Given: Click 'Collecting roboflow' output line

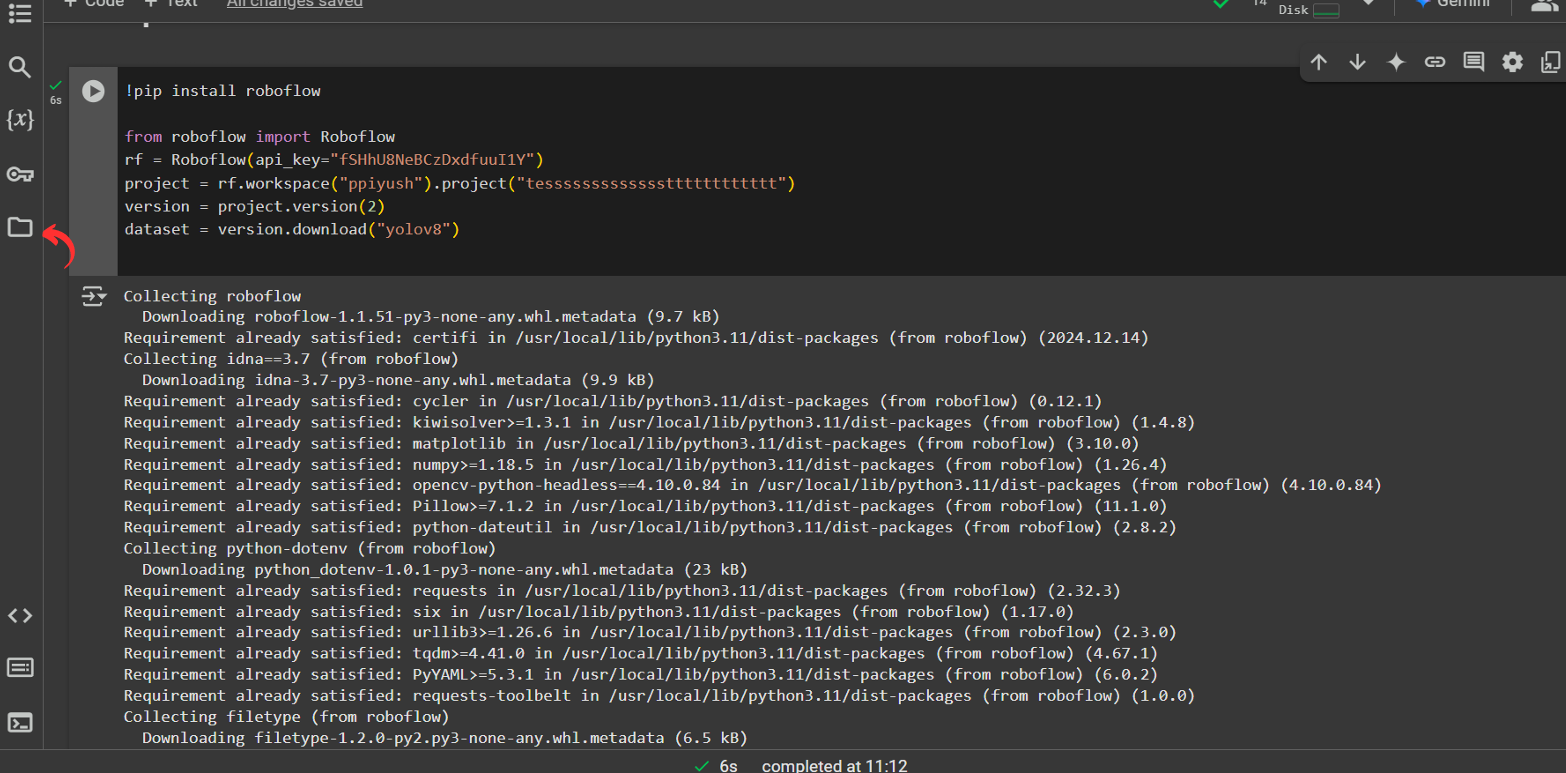Looking at the screenshot, I should tap(212, 296).
